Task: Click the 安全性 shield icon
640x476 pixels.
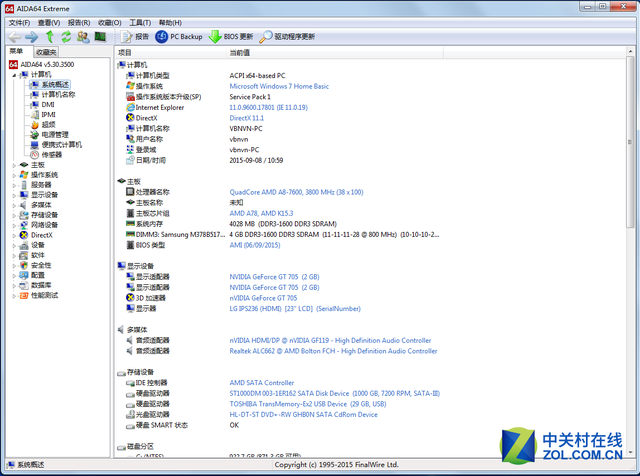Action: tap(24, 265)
